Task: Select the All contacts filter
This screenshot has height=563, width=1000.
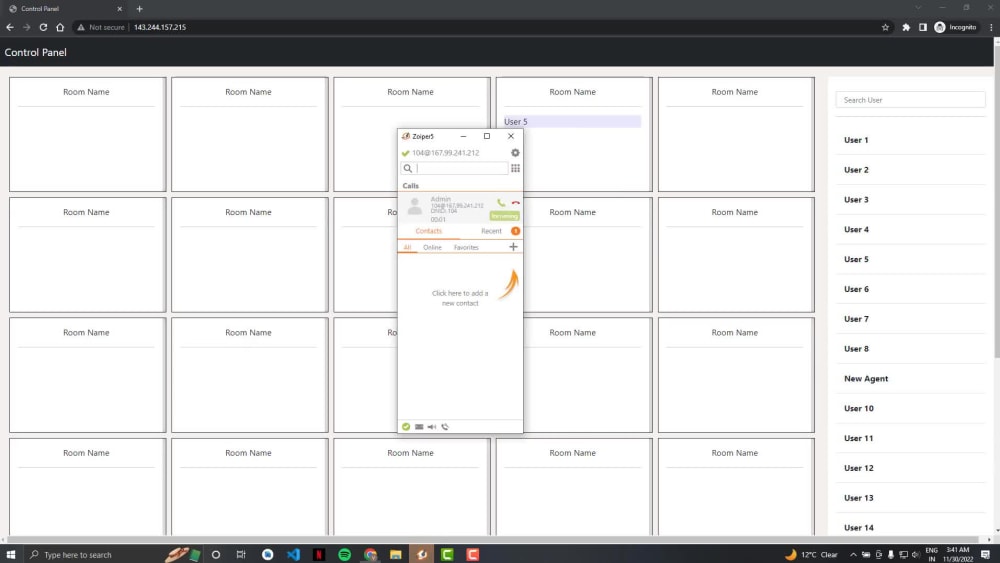Action: [x=407, y=247]
